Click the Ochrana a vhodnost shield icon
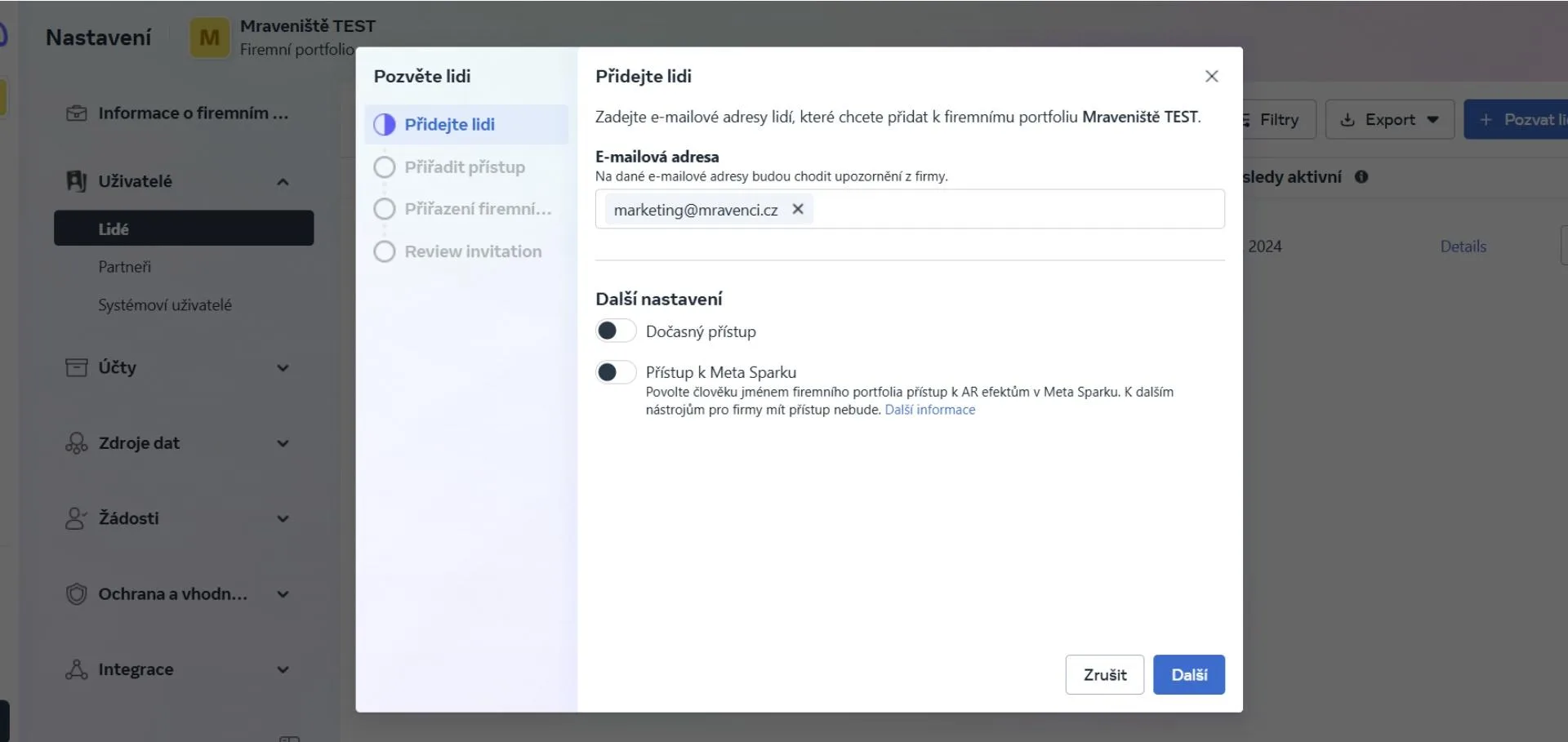 [x=76, y=594]
